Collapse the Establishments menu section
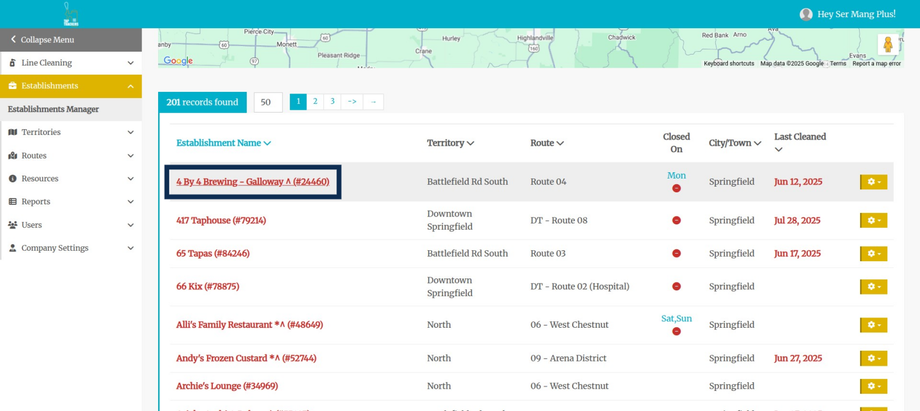Screen dimensions: 920x411 [71, 86]
